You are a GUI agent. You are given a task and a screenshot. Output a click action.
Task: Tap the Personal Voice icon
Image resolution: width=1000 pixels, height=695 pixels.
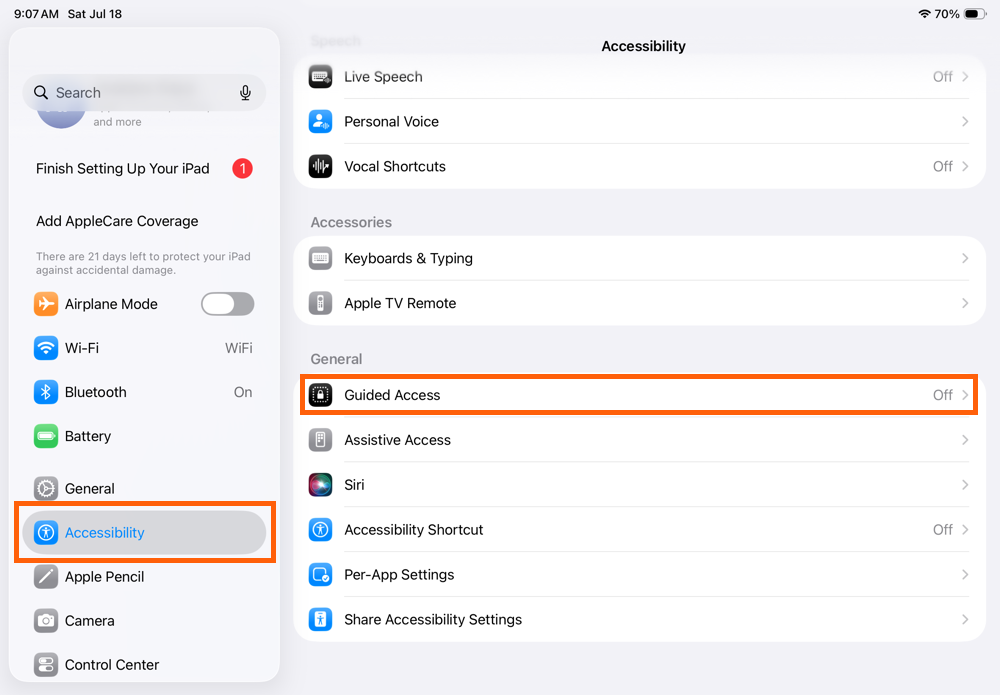pyautogui.click(x=320, y=121)
